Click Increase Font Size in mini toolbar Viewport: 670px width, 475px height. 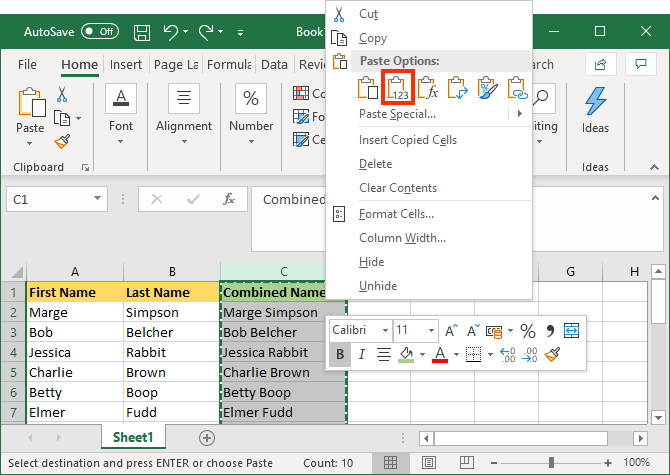[x=451, y=330]
